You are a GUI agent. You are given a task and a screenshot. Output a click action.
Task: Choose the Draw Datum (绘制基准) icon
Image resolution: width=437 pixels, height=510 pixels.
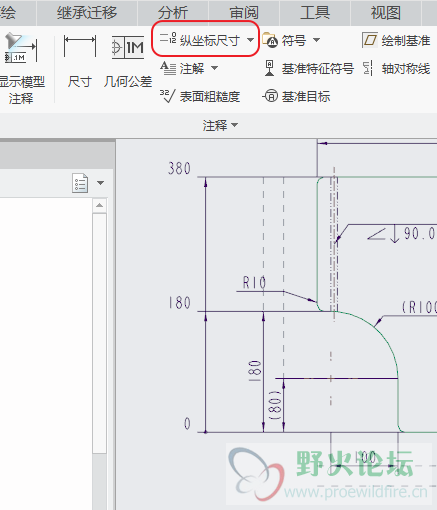(370, 40)
